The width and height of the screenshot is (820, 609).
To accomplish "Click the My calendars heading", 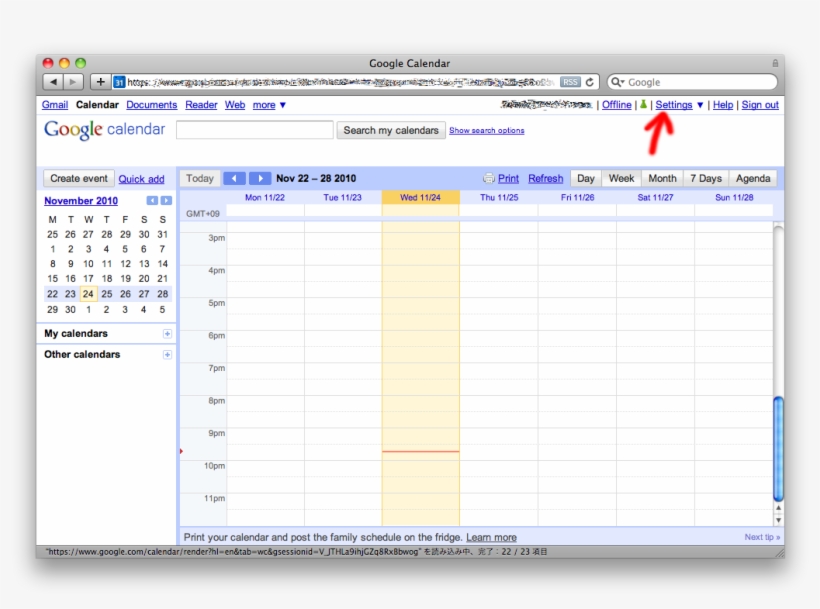I will click(x=76, y=334).
